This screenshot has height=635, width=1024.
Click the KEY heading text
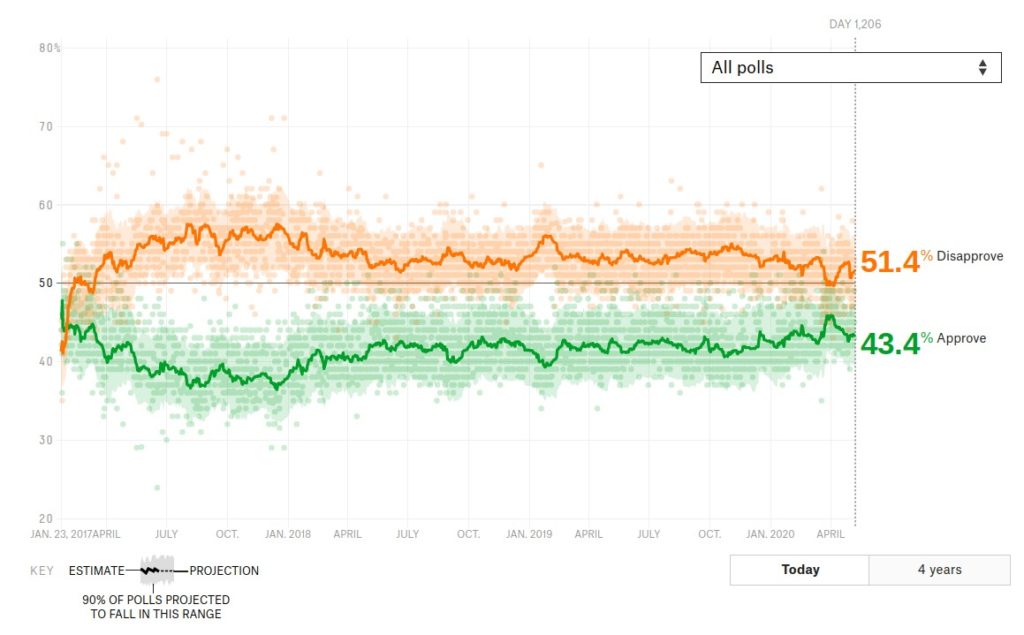pyautogui.click(x=41, y=571)
